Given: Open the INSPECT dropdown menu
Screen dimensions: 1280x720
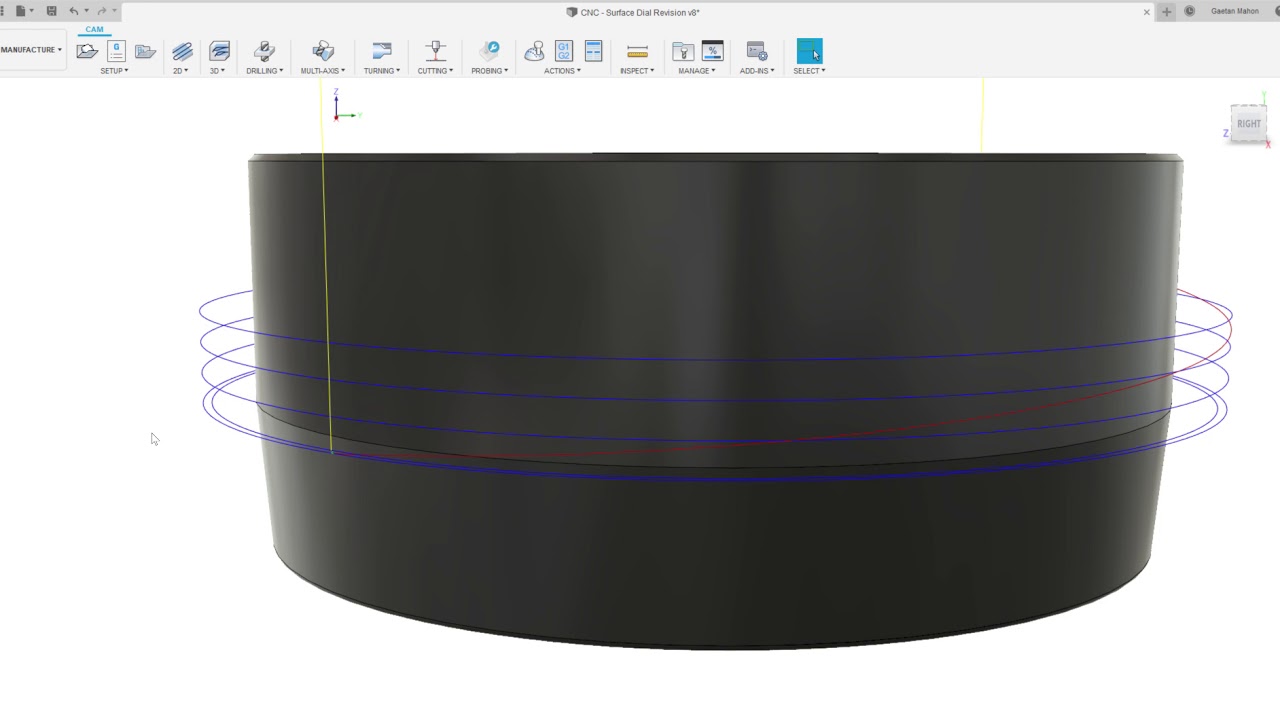Looking at the screenshot, I should [637, 71].
